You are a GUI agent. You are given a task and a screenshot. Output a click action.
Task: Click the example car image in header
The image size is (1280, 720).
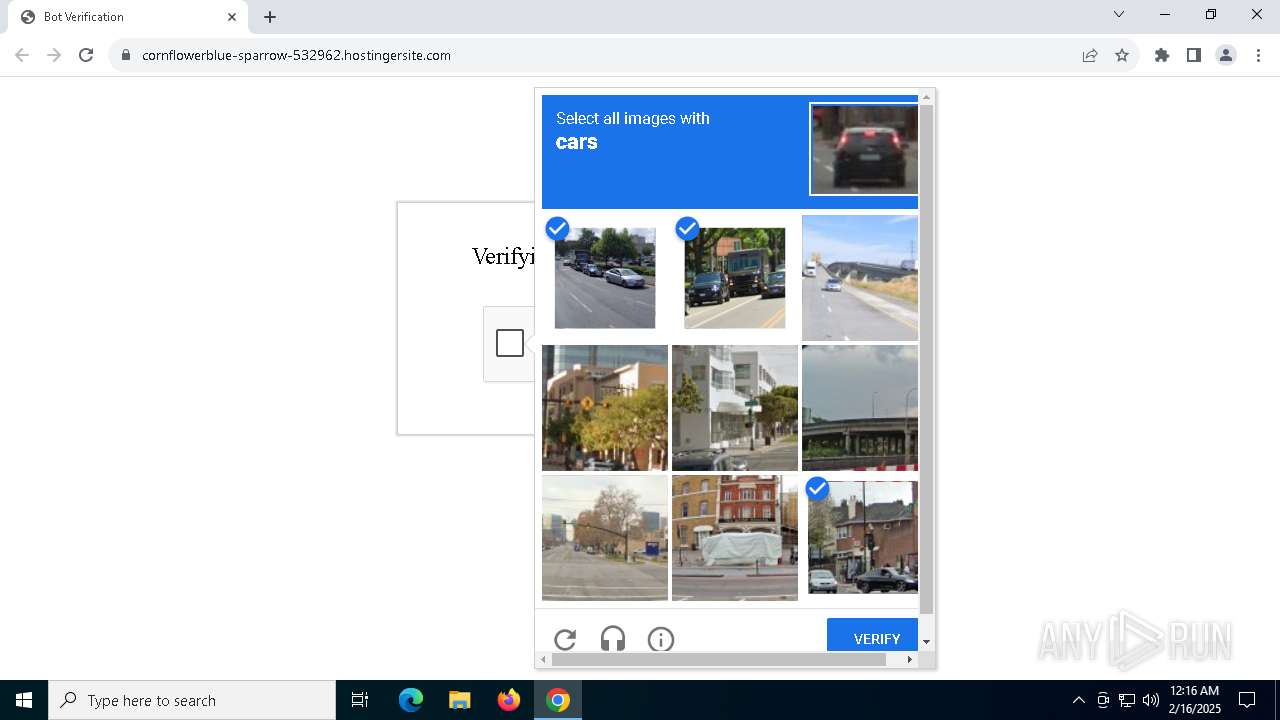coord(864,149)
